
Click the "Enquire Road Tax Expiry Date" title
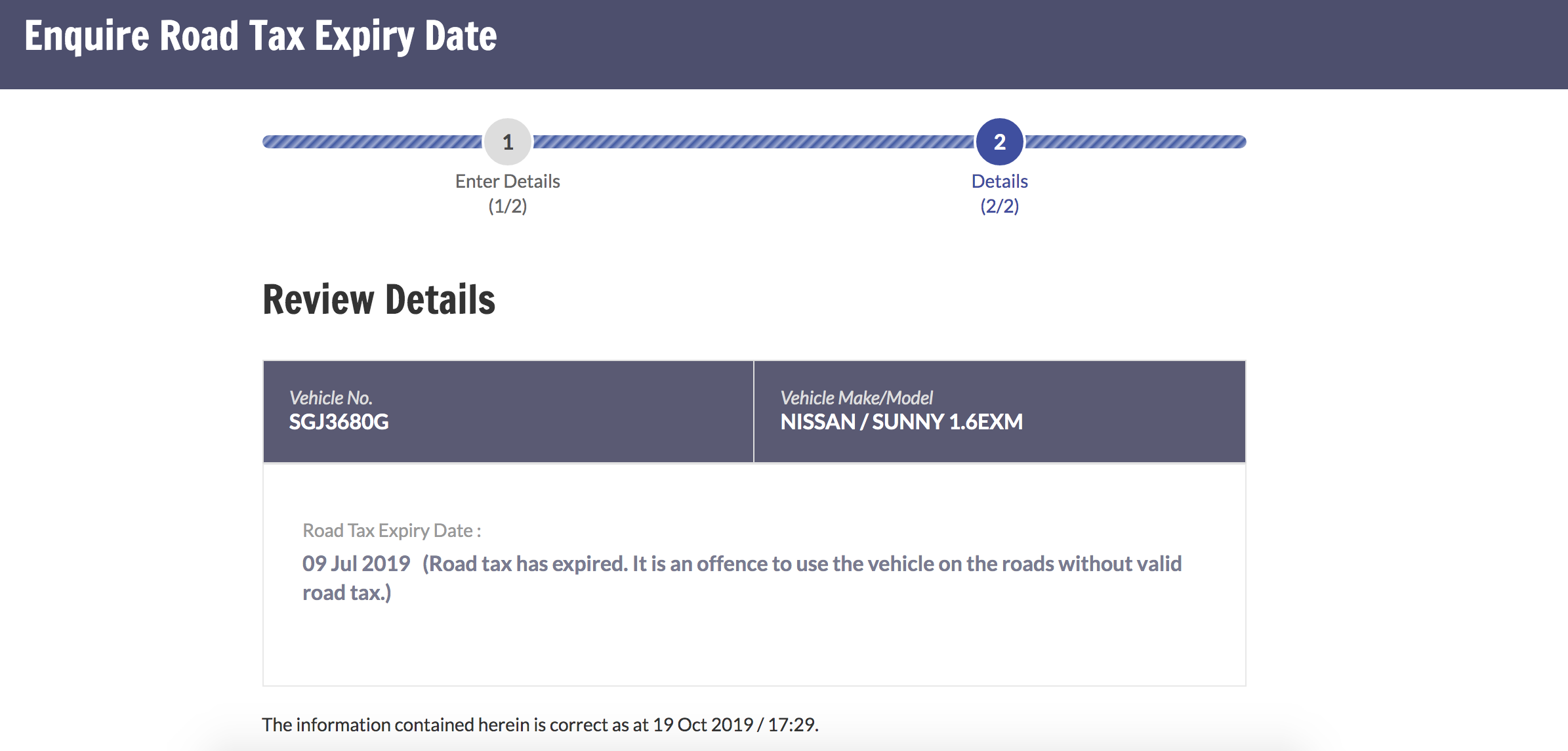click(260, 36)
